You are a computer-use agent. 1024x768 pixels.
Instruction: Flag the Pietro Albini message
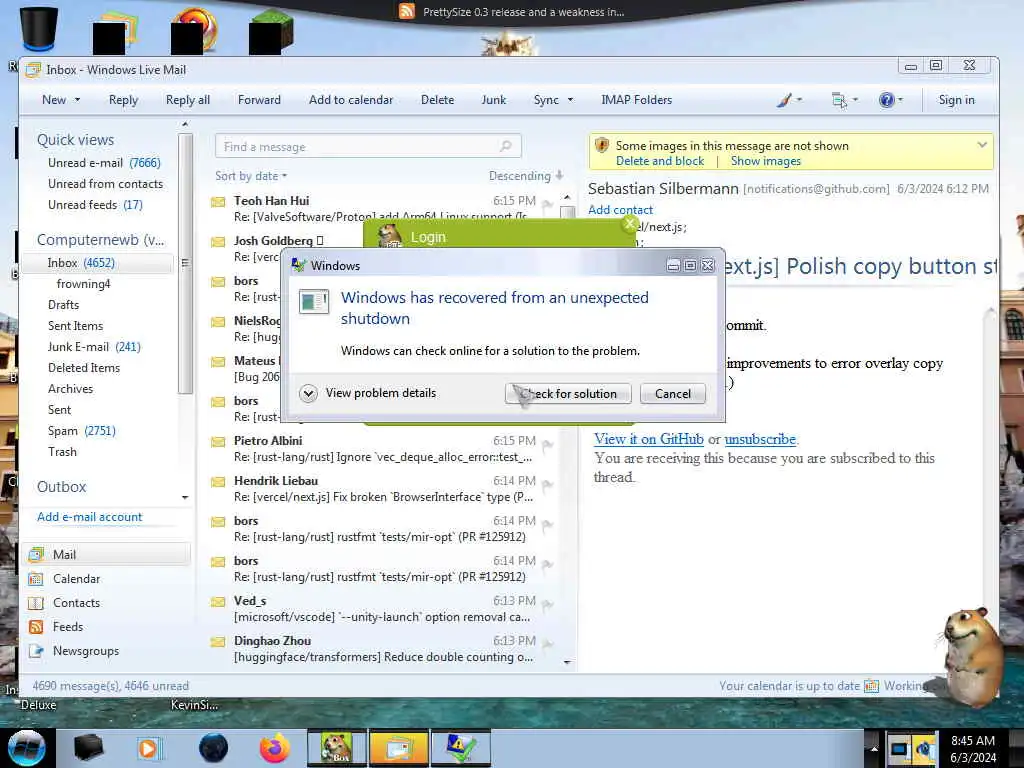click(x=547, y=445)
